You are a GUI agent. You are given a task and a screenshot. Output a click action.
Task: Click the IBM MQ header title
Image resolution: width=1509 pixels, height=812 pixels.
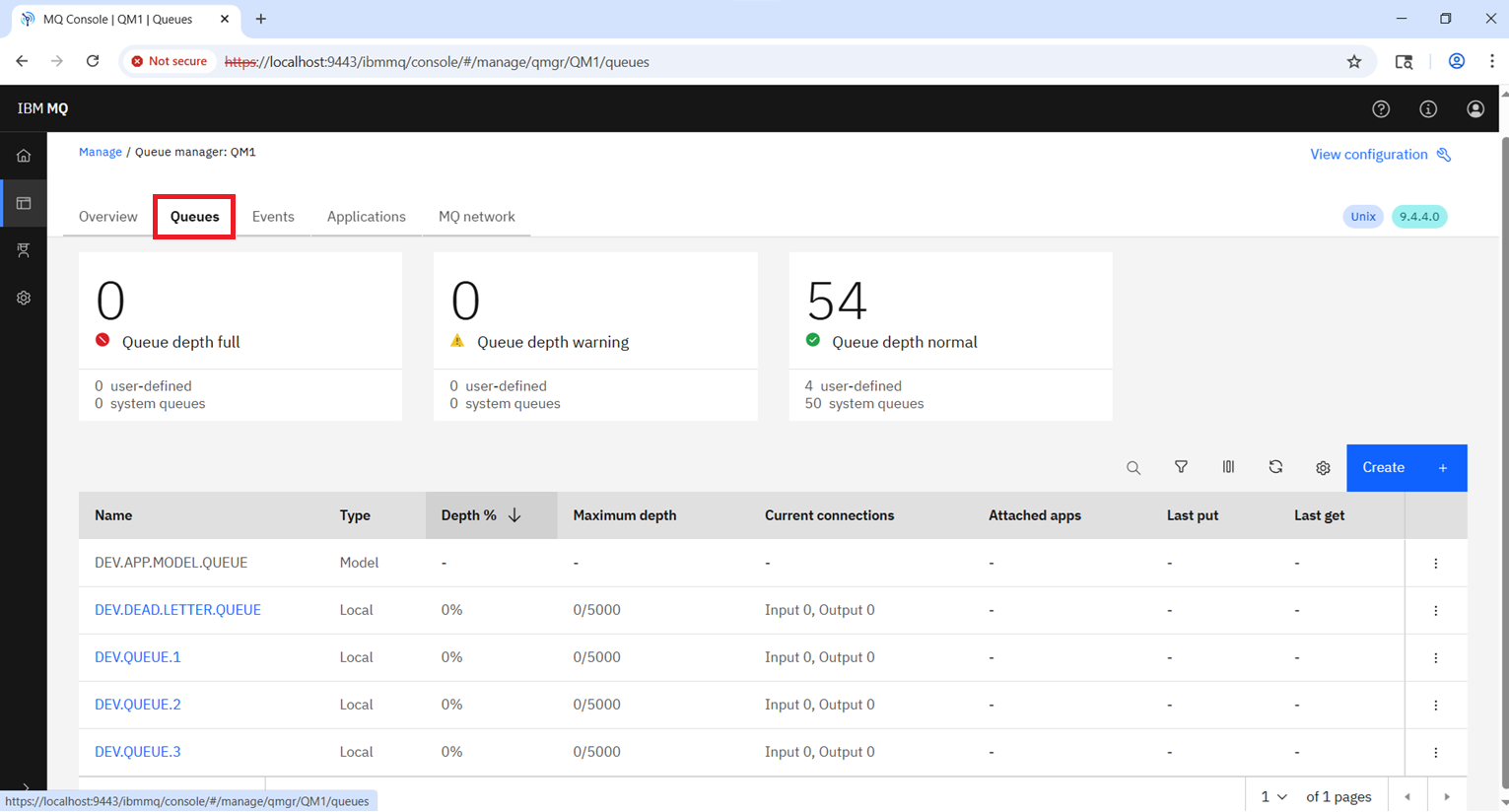(x=42, y=108)
